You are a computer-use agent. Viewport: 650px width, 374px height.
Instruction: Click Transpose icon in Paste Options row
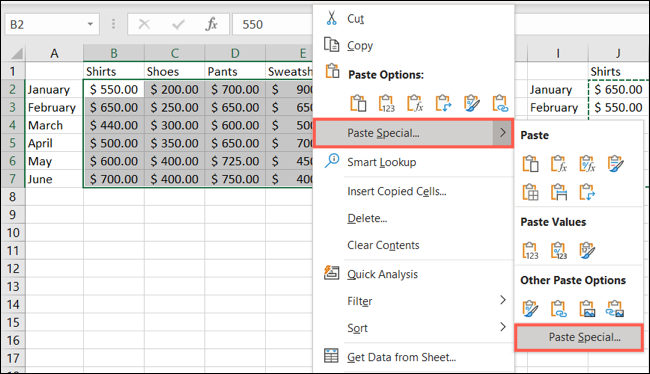[443, 103]
